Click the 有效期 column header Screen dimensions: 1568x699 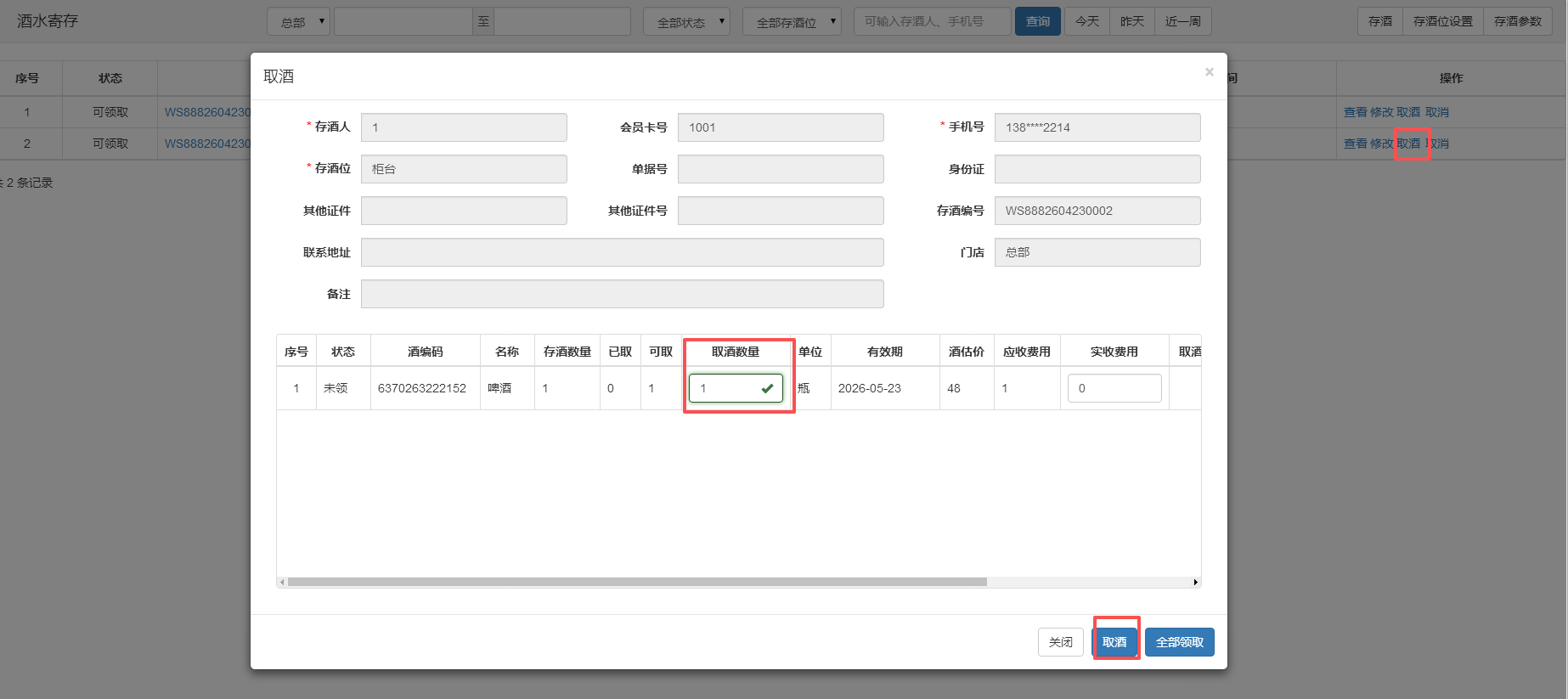tap(885, 352)
